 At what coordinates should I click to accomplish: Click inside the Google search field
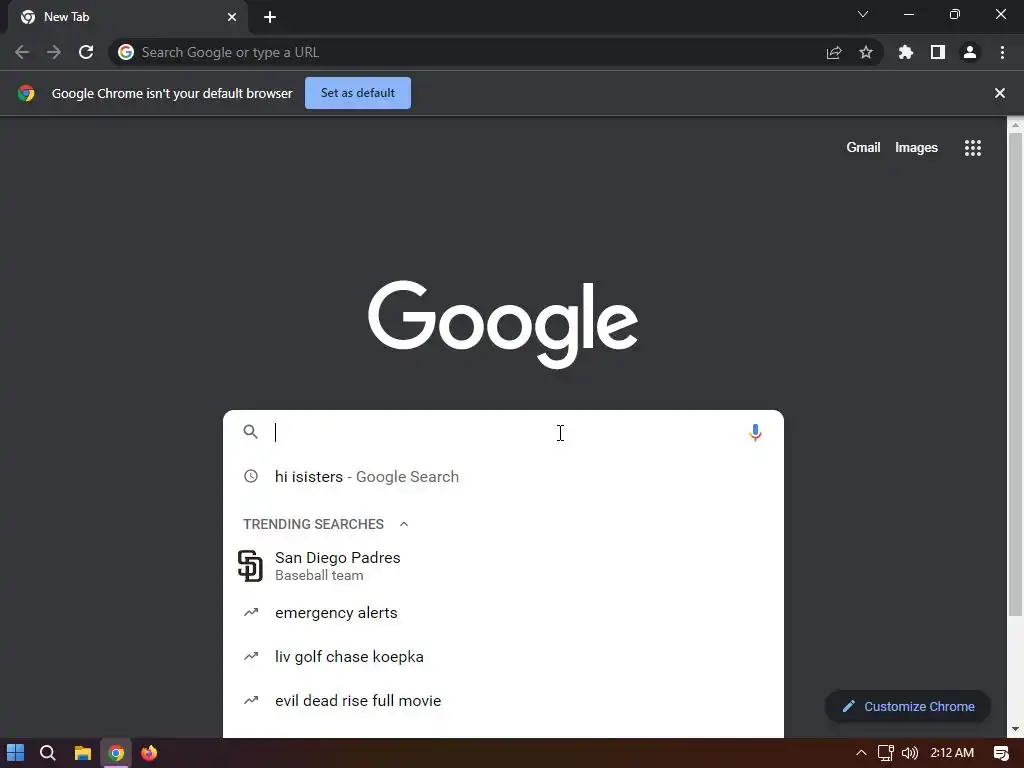[503, 432]
